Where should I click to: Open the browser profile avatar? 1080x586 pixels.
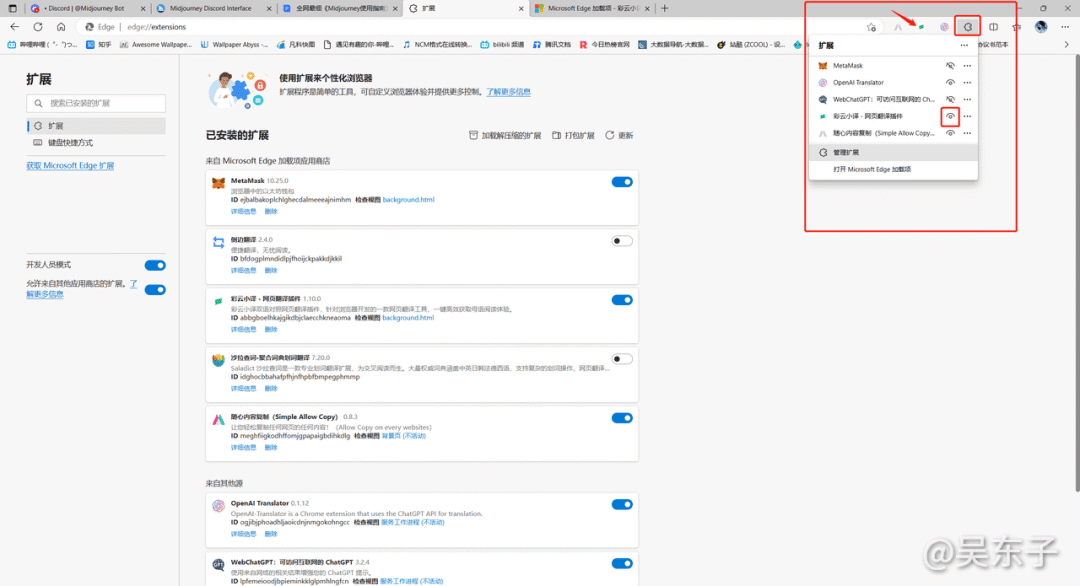(x=1041, y=27)
